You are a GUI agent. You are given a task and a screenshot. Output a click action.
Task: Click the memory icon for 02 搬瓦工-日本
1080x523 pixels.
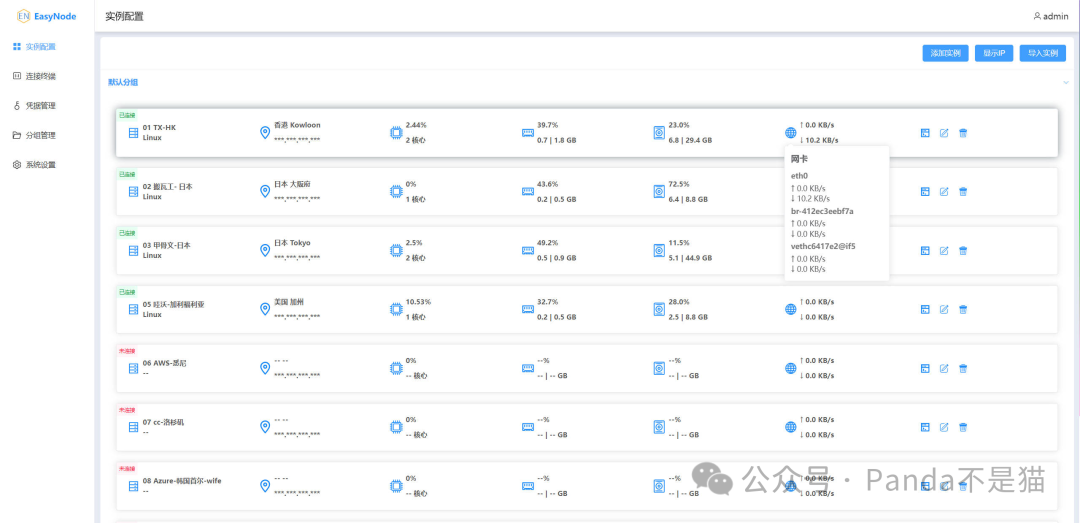[528, 192]
